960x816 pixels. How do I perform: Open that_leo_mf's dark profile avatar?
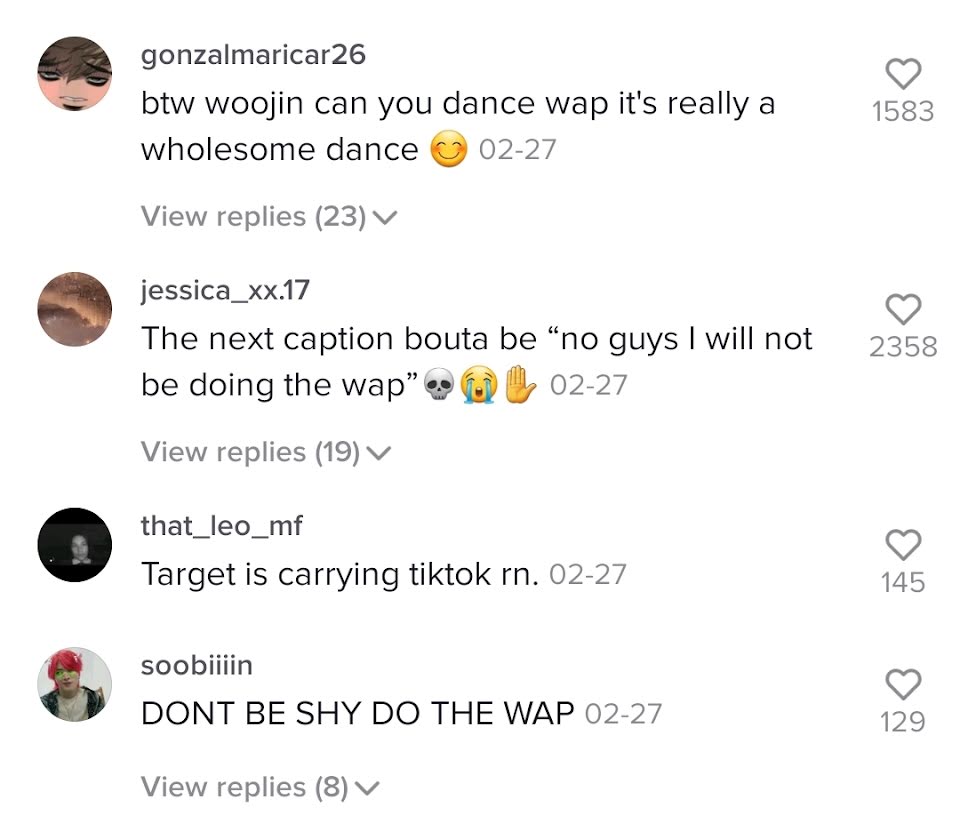75,545
